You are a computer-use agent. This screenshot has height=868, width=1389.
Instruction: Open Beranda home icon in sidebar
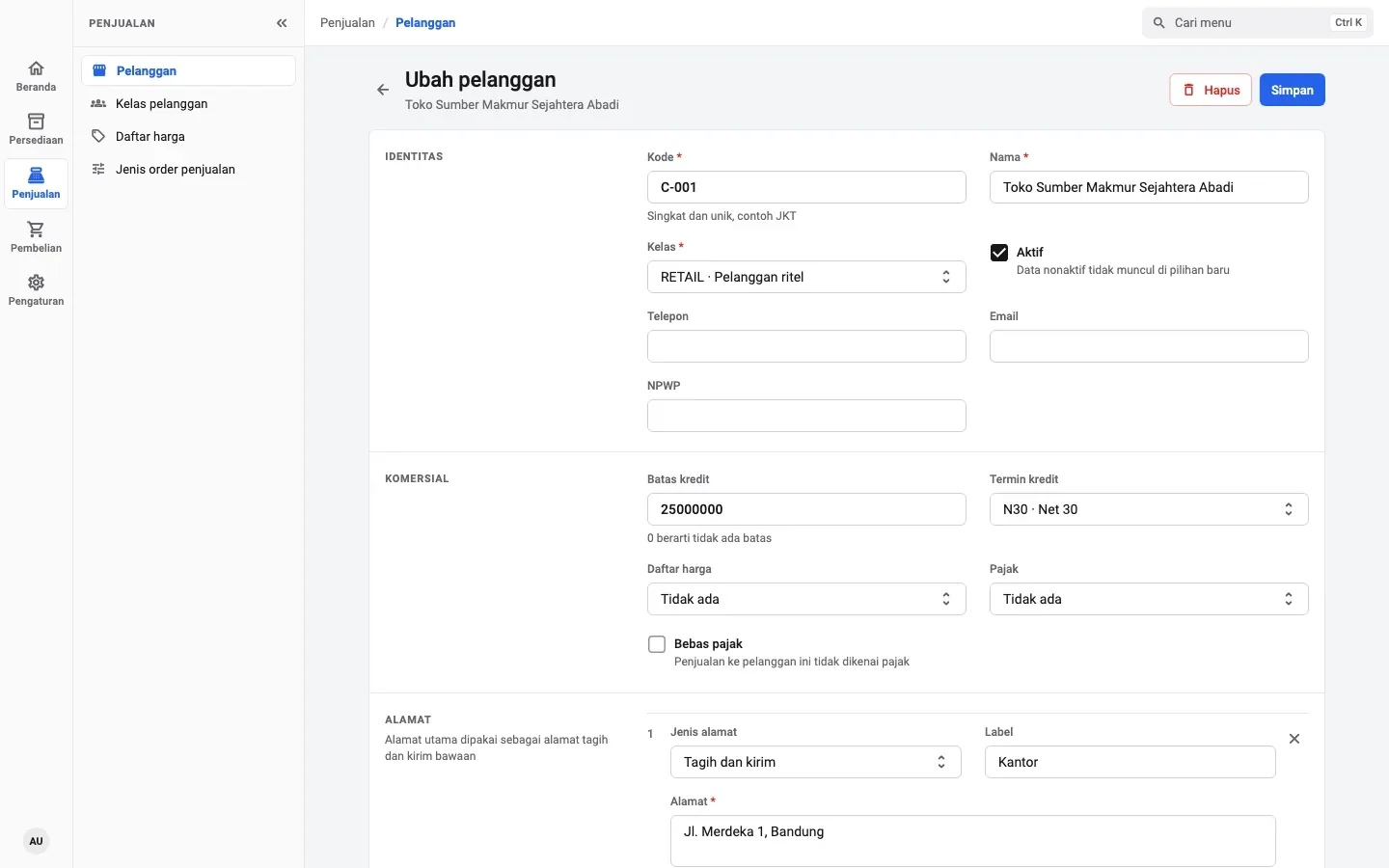(x=36, y=76)
